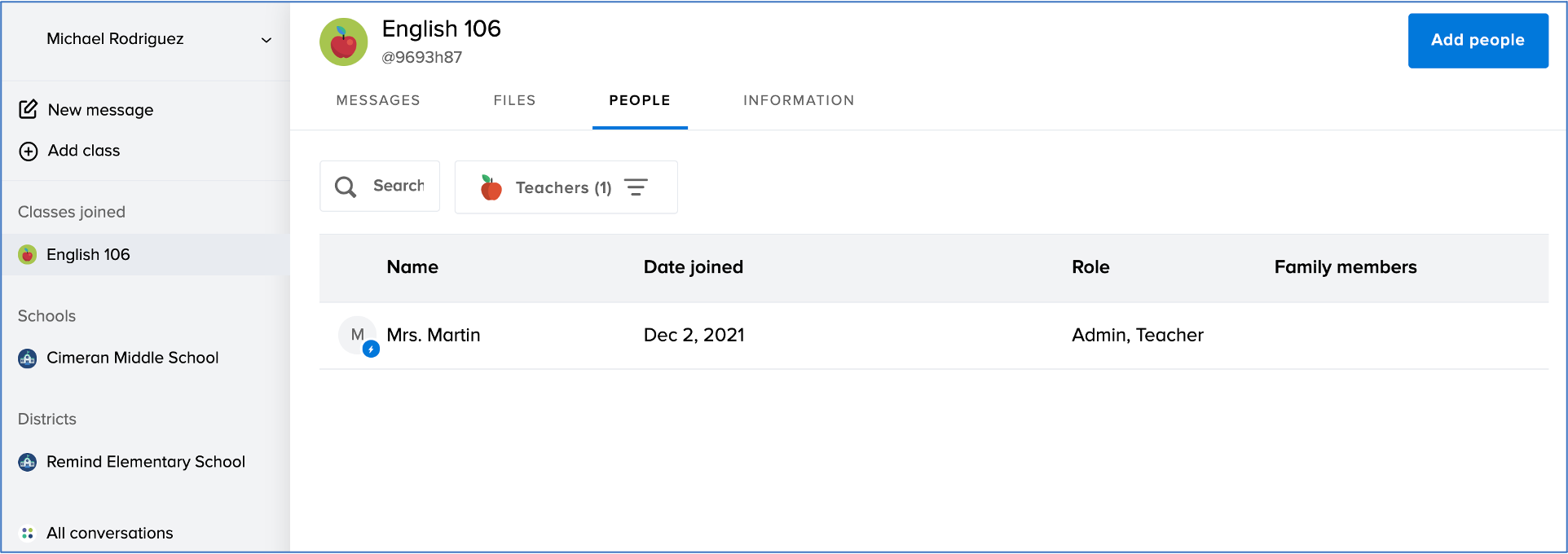
Task: Click the filter lines icon beside Teachers
Action: (x=636, y=187)
